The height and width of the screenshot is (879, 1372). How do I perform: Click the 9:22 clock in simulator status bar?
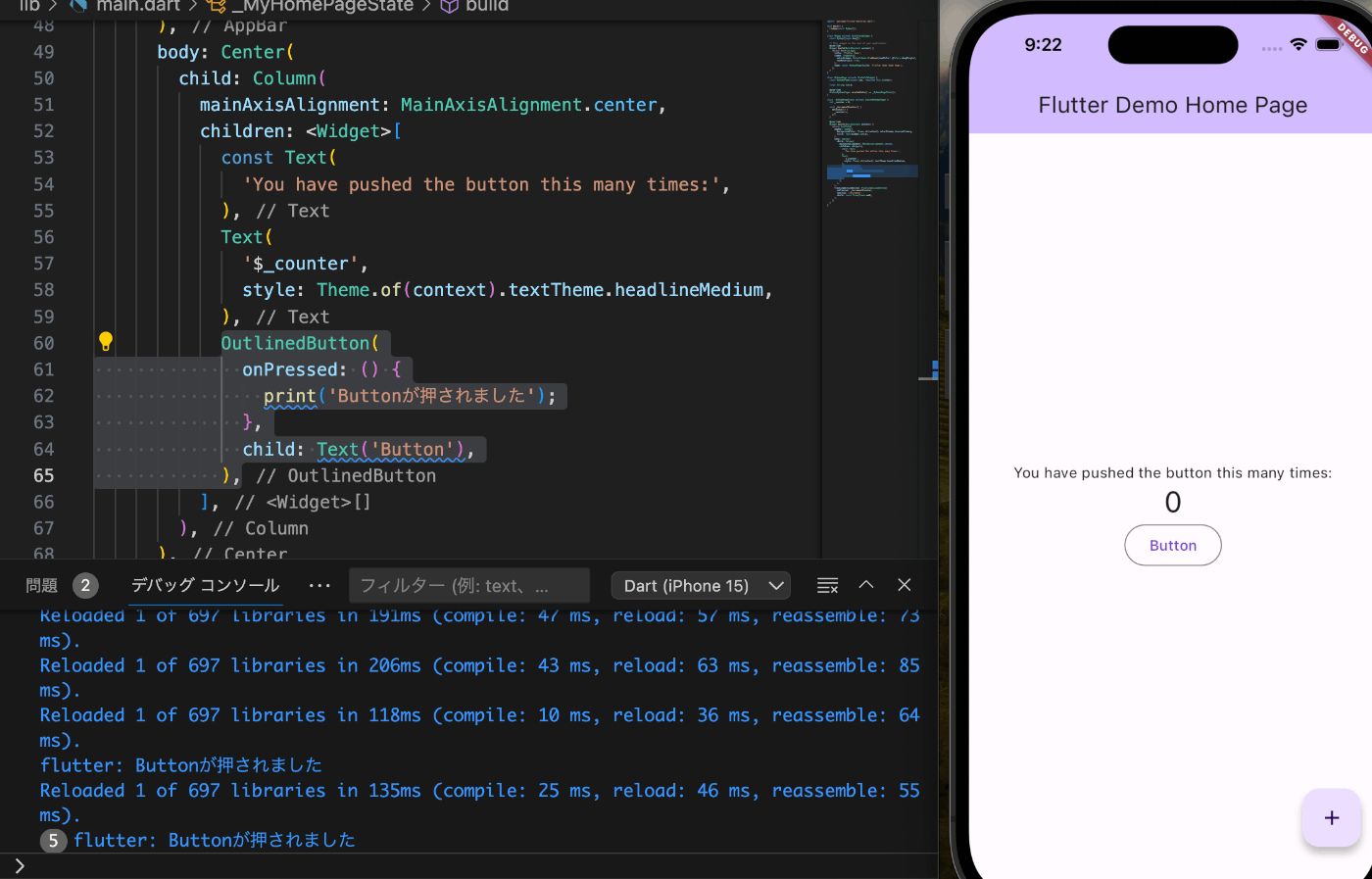pos(1043,45)
